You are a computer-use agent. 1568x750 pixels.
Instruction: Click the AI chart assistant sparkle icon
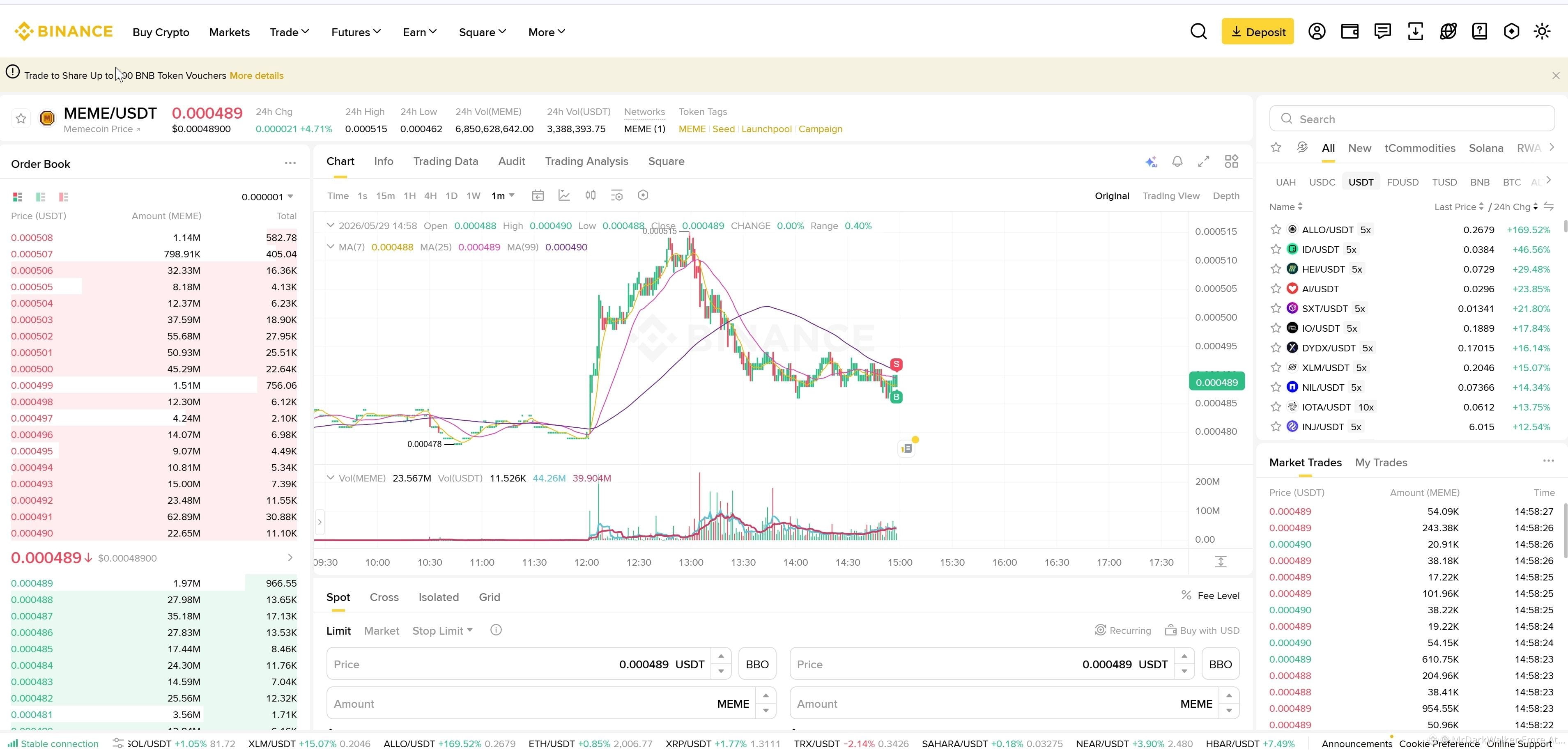click(x=1150, y=161)
